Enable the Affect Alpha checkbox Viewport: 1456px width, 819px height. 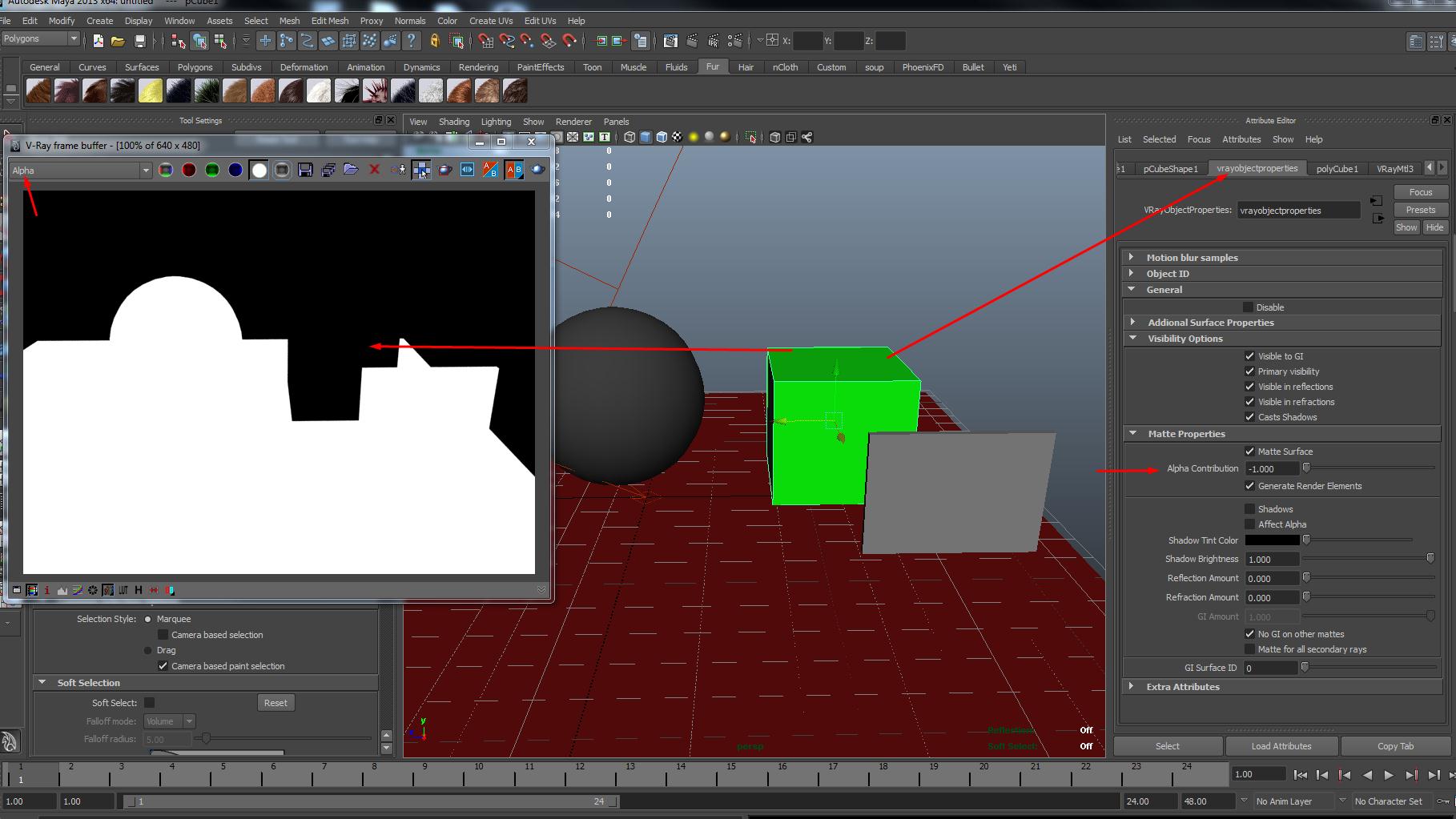[1249, 524]
